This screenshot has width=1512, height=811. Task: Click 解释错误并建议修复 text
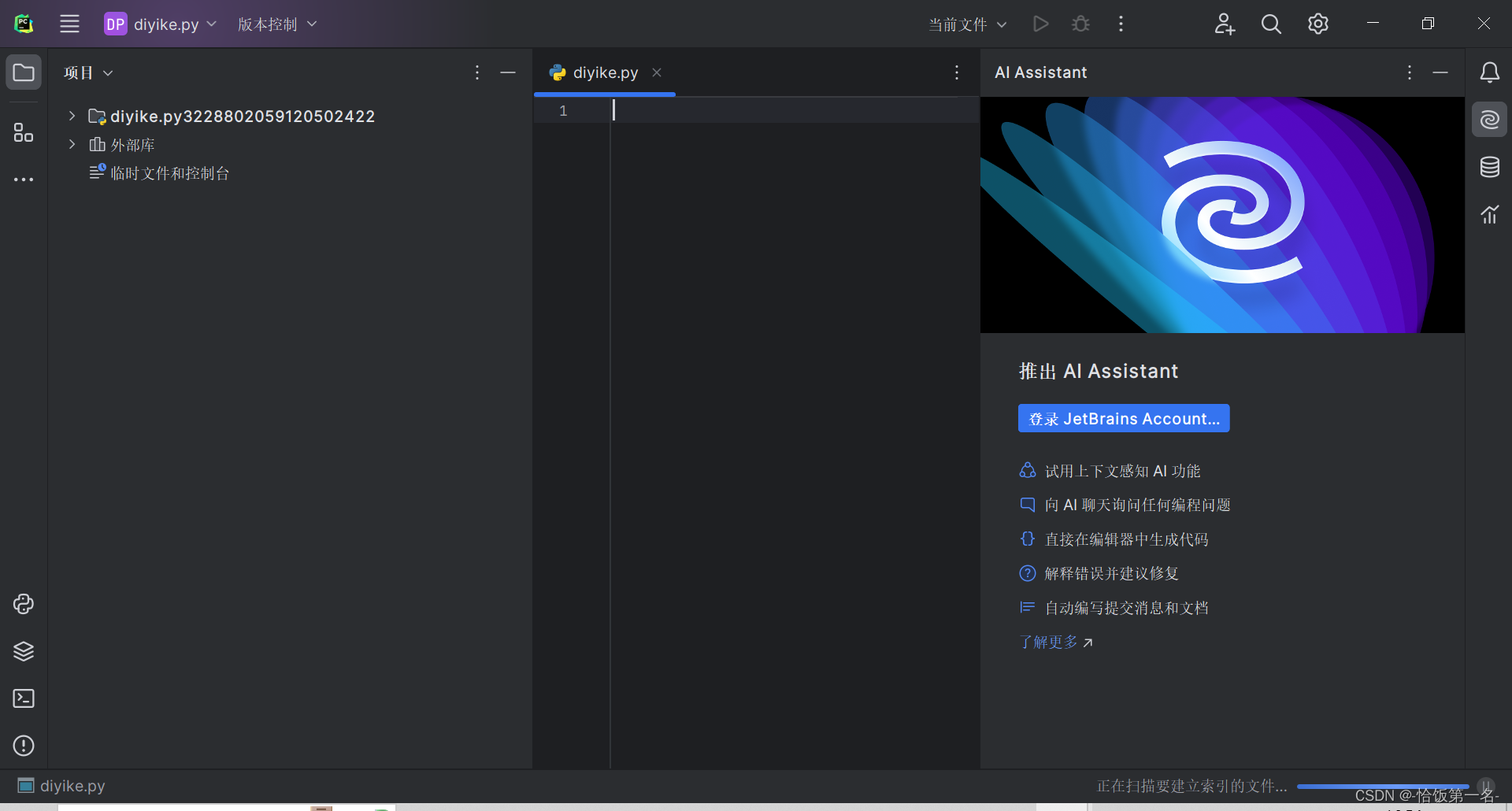[x=1111, y=573]
